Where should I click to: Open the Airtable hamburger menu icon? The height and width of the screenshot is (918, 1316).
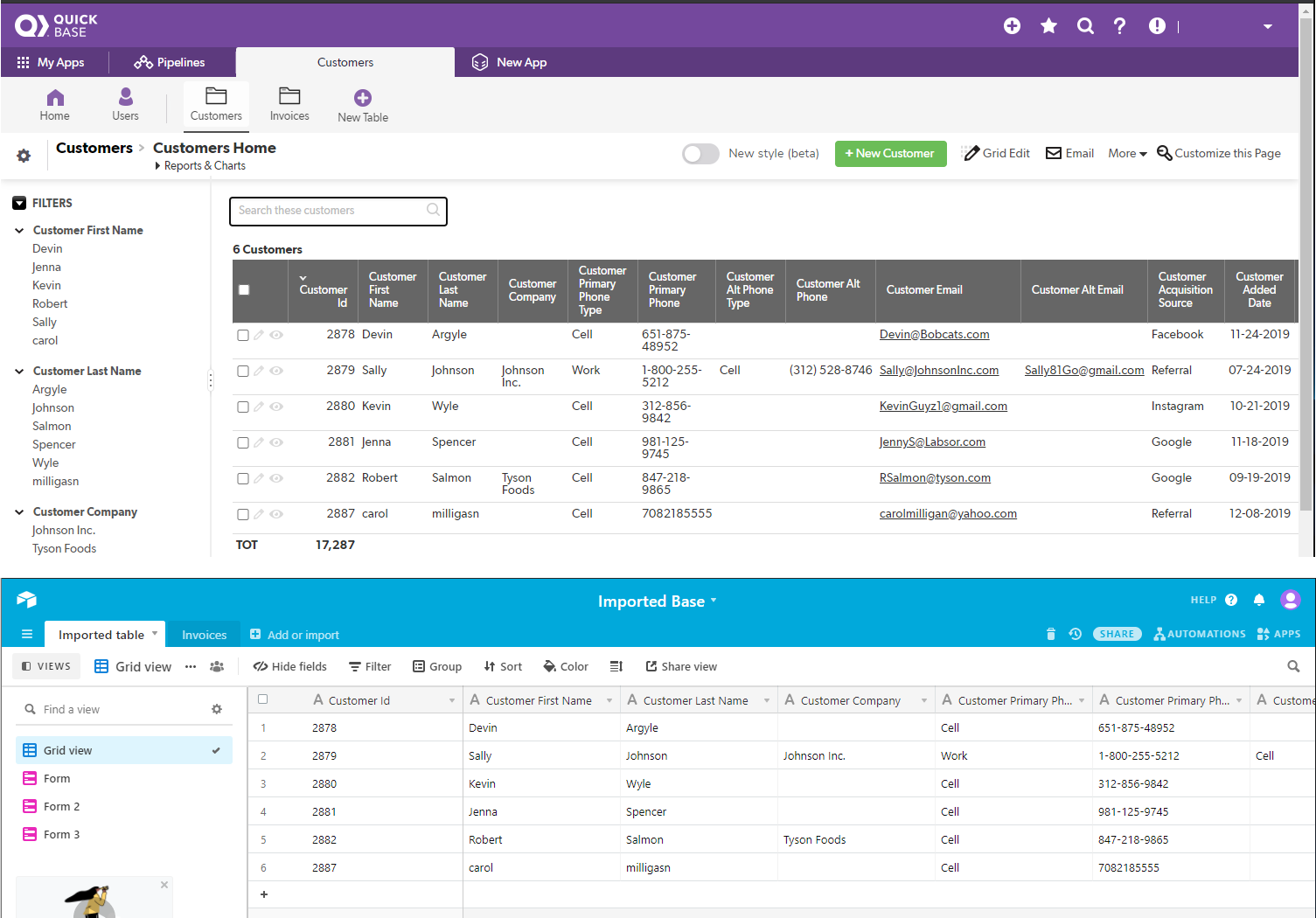point(27,634)
